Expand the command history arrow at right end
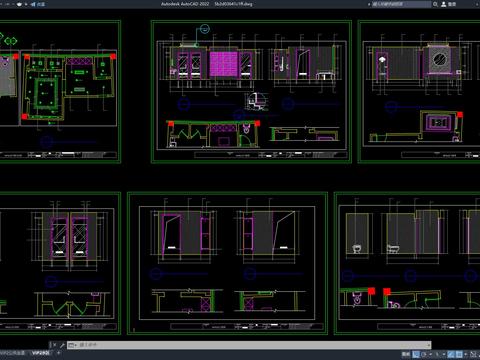480x360 pixels. (428, 345)
